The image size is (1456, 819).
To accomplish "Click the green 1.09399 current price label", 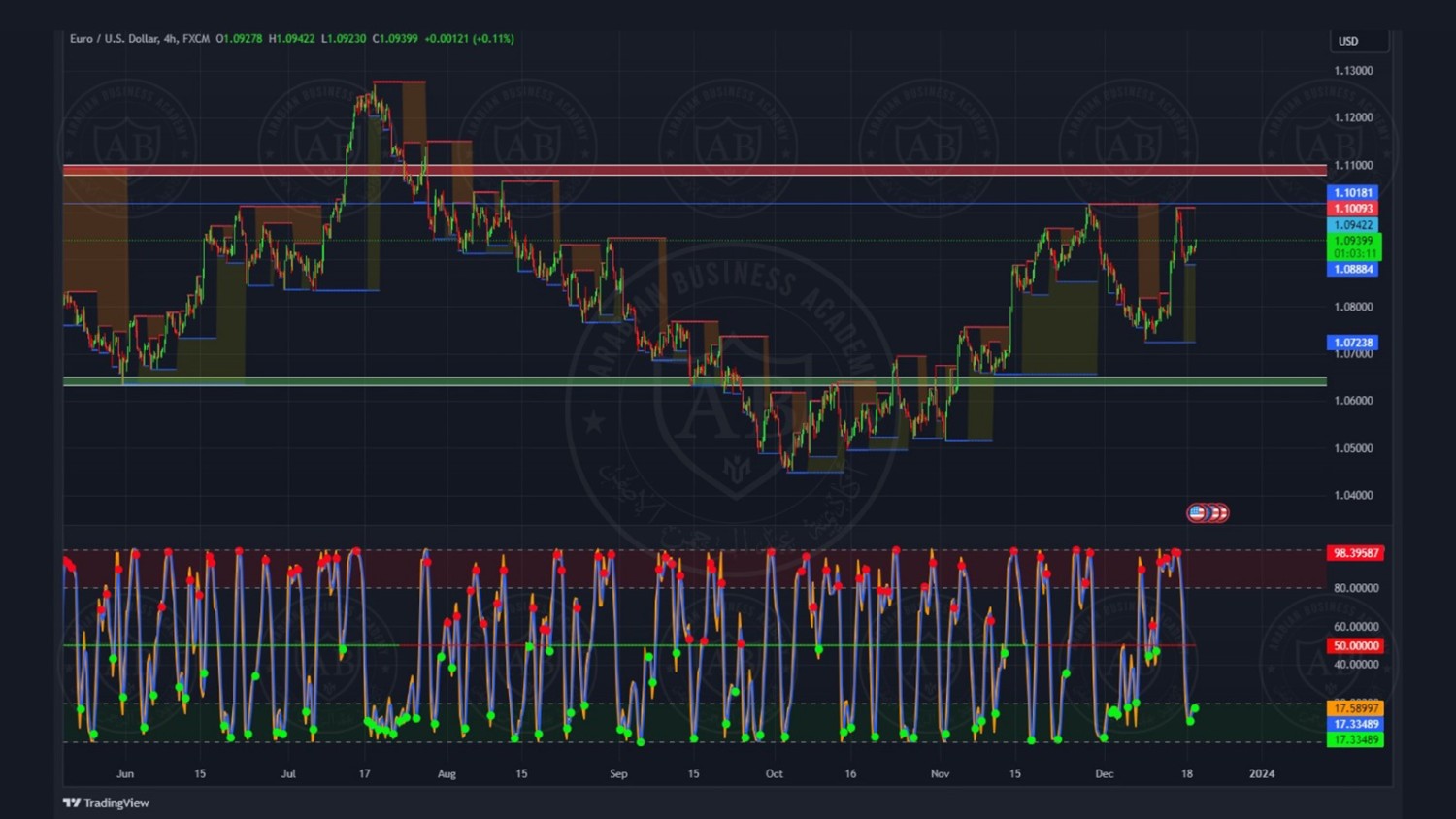I will pyautogui.click(x=1354, y=241).
